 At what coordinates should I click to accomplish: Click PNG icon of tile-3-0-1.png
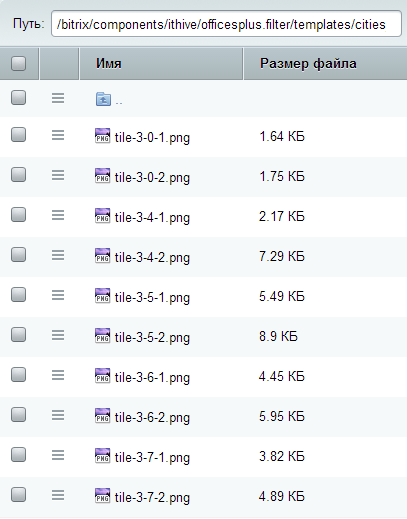coord(102,136)
